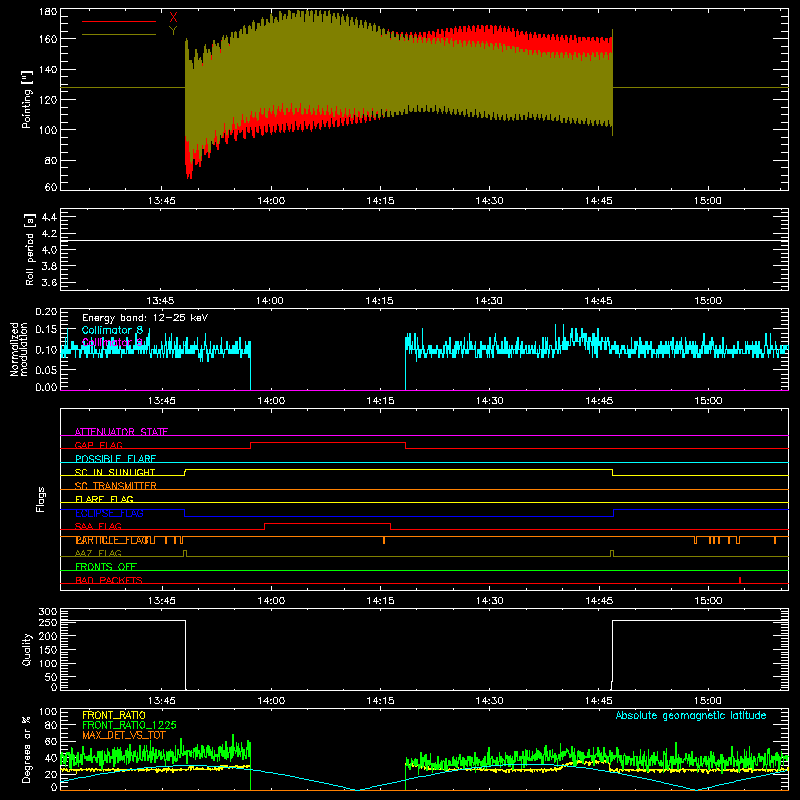Viewport: 800px width, 800px height.
Task: Select the FRONTS_OFF flag label
Action: click(106, 567)
